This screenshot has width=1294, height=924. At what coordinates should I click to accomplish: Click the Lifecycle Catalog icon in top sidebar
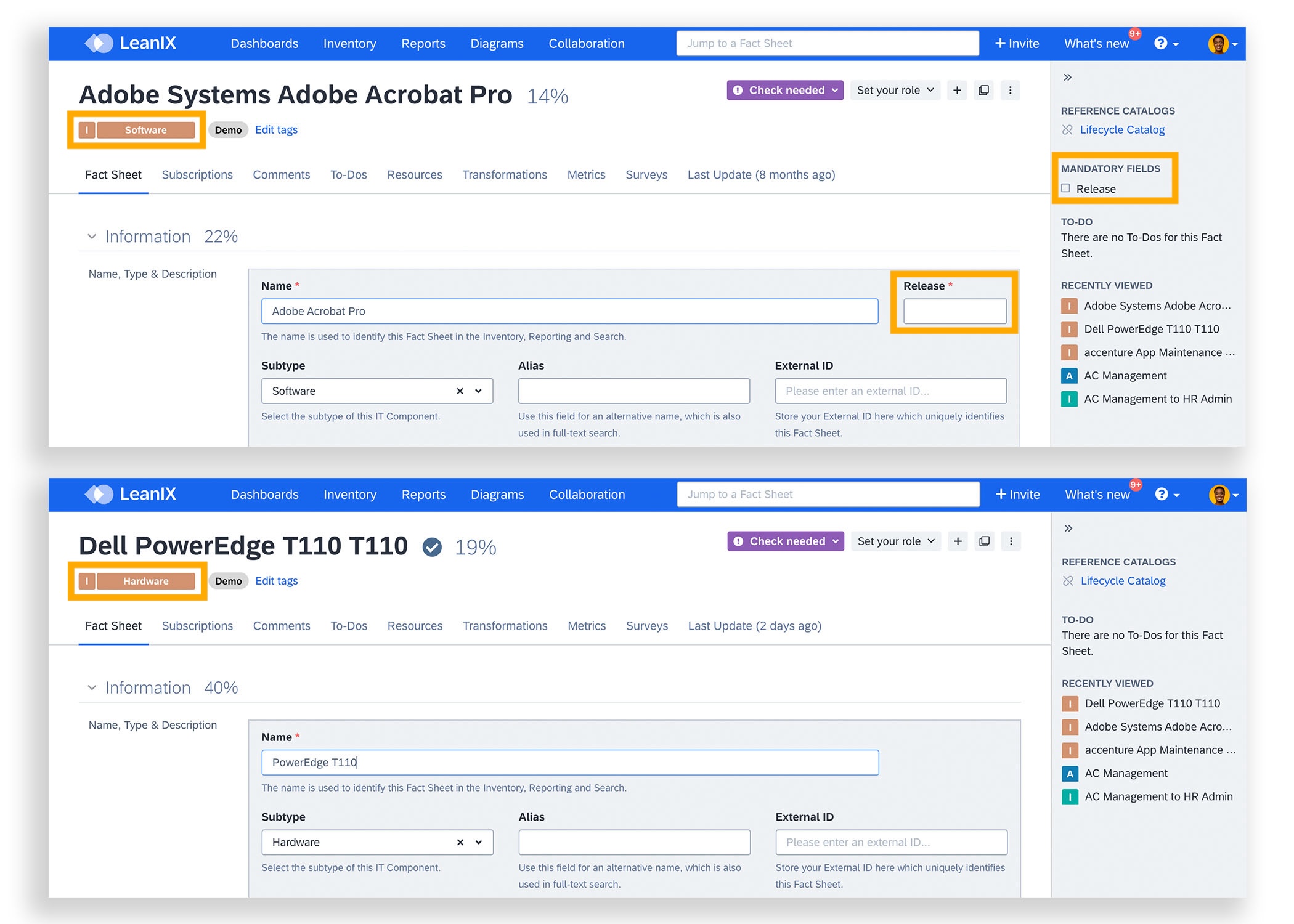pos(1067,130)
